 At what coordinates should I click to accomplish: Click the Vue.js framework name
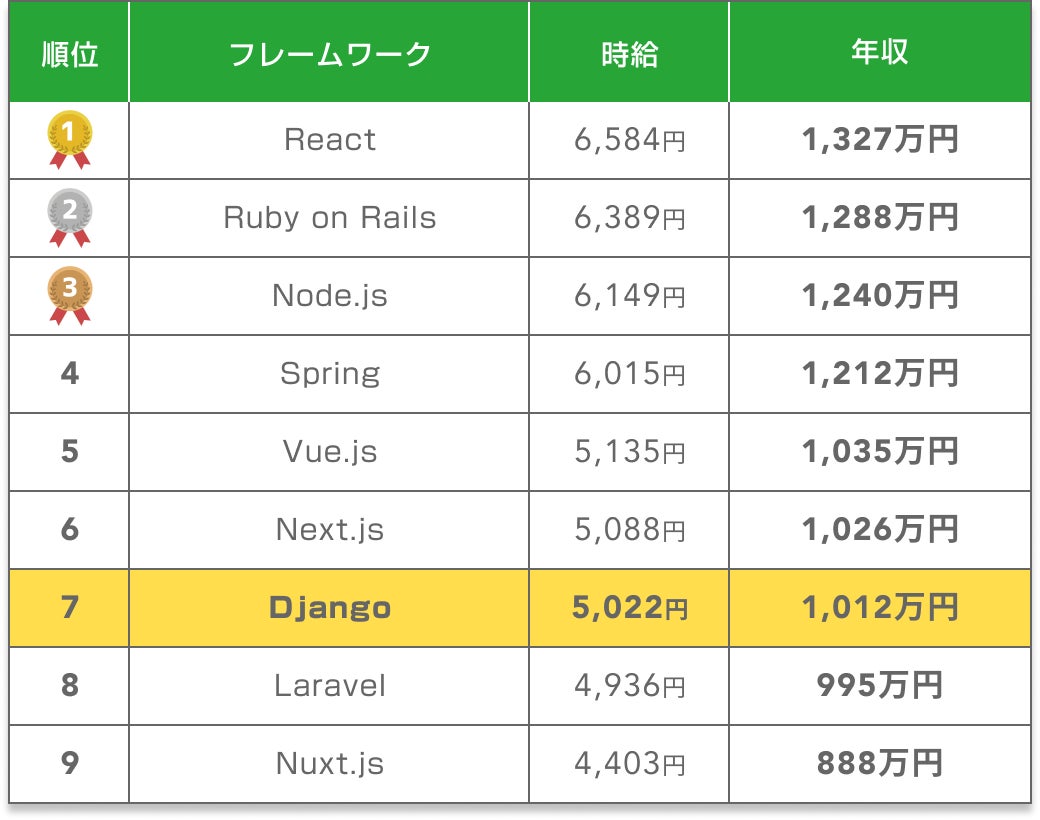[330, 452]
